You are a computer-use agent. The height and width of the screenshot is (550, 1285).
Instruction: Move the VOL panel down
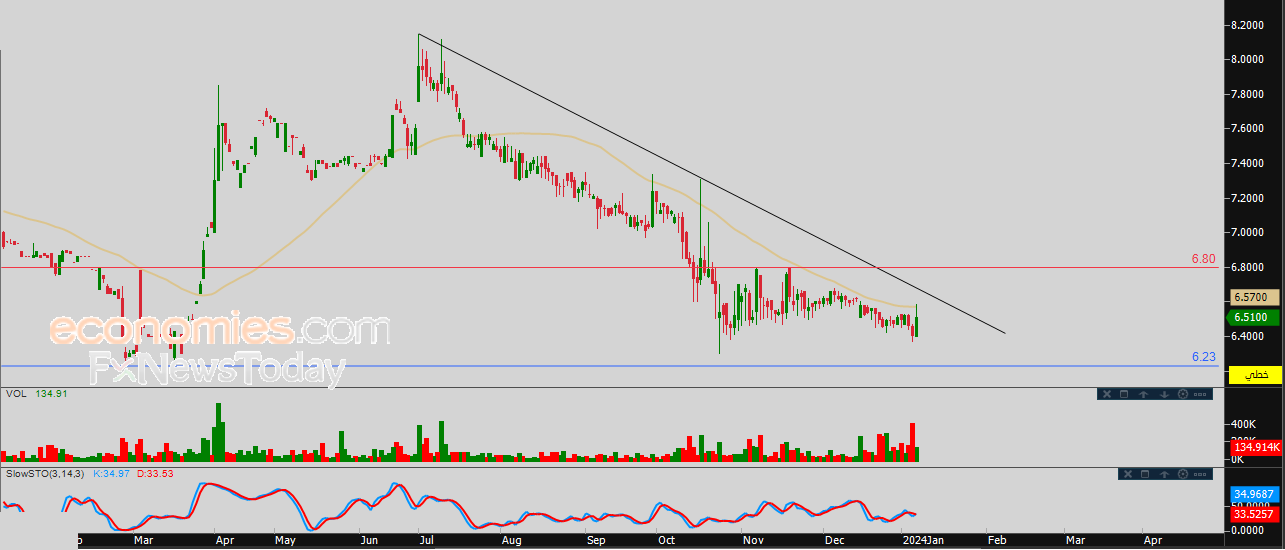pos(1164,394)
